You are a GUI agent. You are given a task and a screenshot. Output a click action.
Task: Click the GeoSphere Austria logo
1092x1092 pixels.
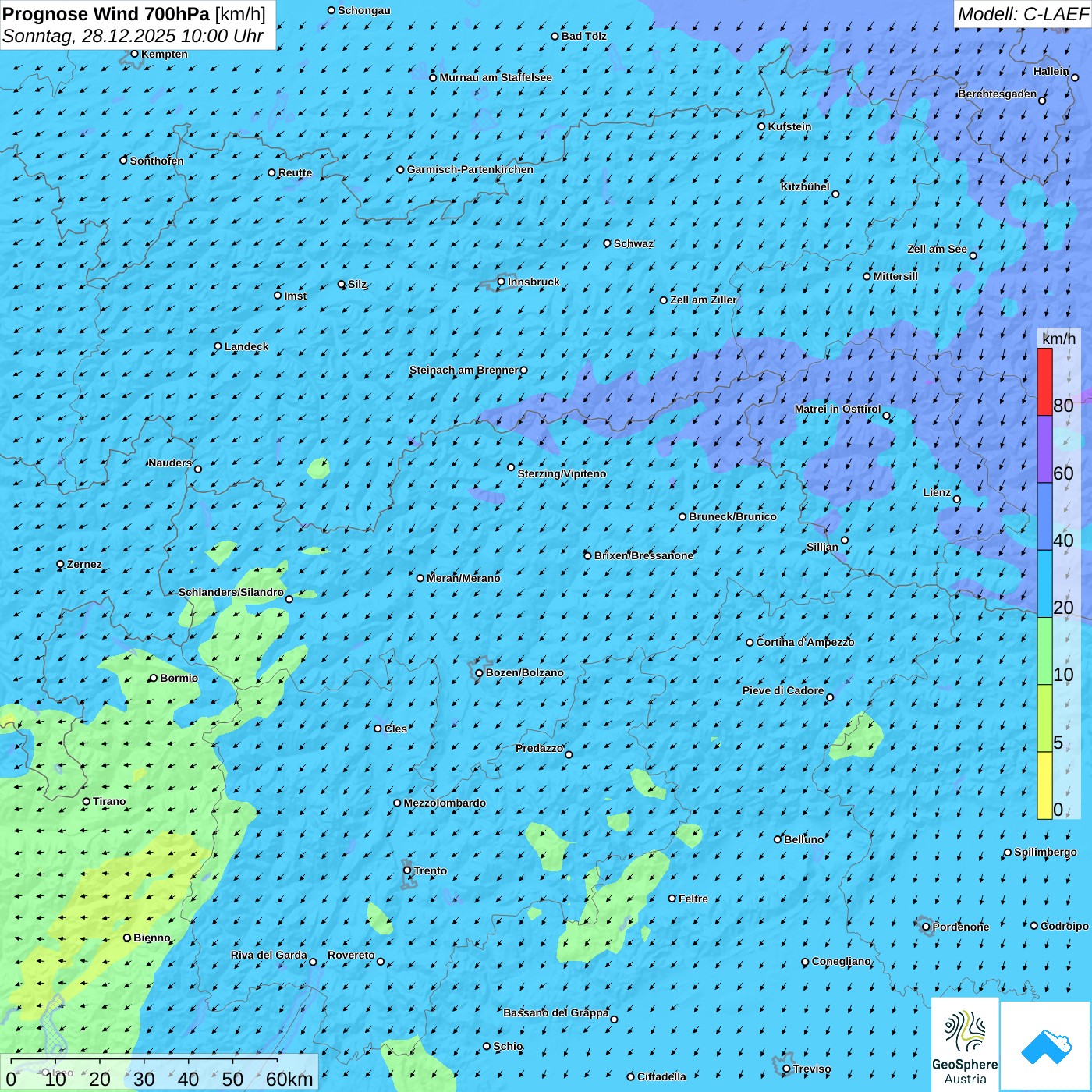[x=965, y=1044]
